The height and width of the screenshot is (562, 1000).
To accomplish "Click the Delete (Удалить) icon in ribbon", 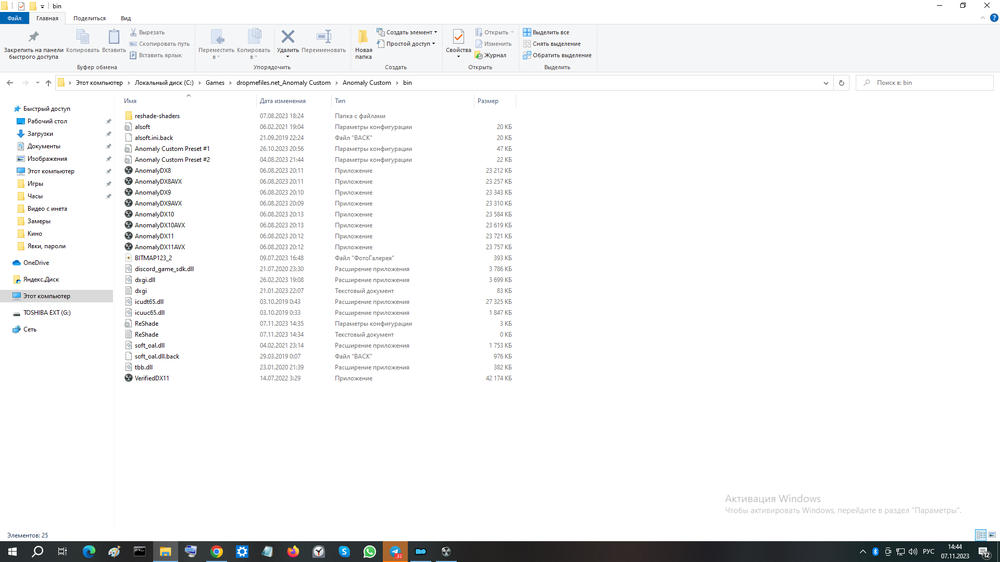I will pos(288,38).
